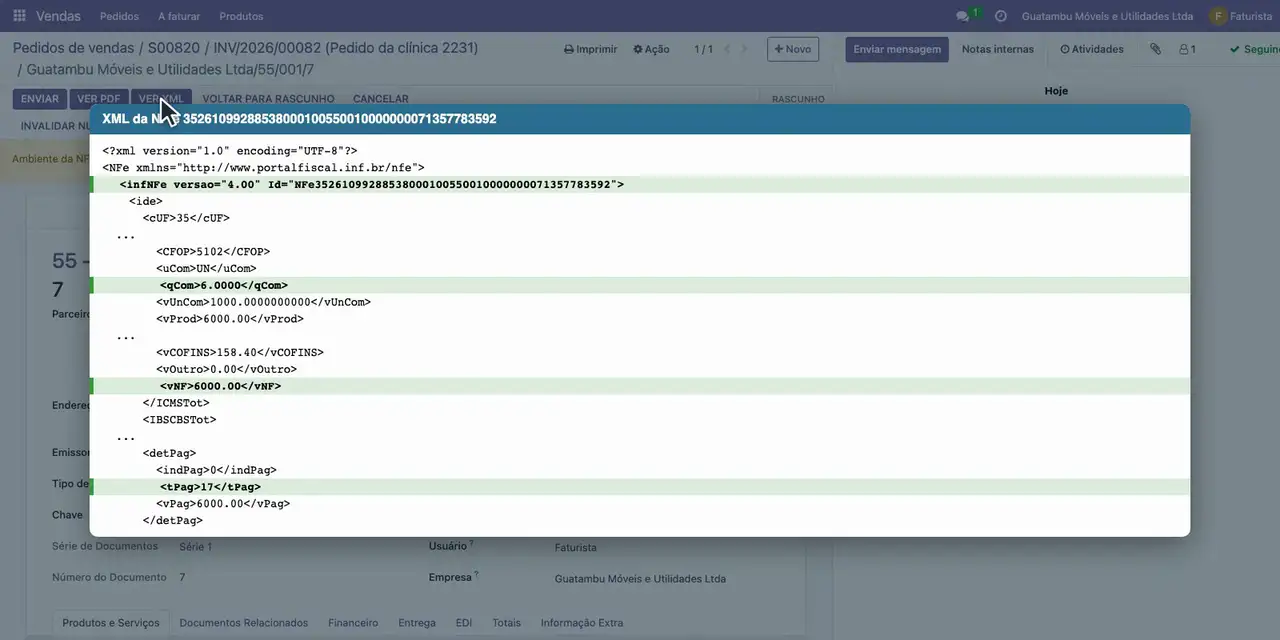
Task: Switch to EDI tab
Action: click(464, 622)
